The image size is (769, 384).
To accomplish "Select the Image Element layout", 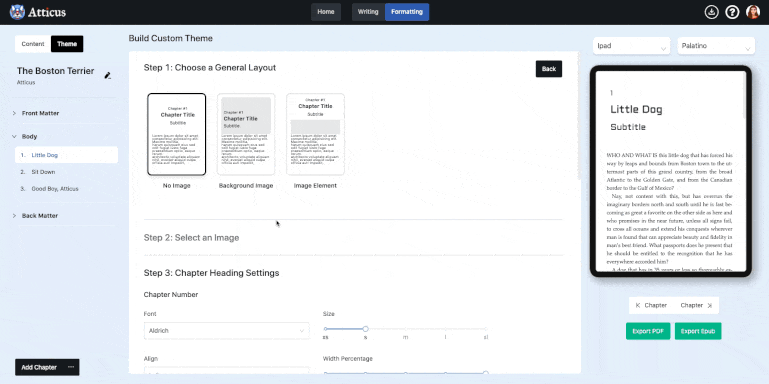I will click(x=315, y=134).
